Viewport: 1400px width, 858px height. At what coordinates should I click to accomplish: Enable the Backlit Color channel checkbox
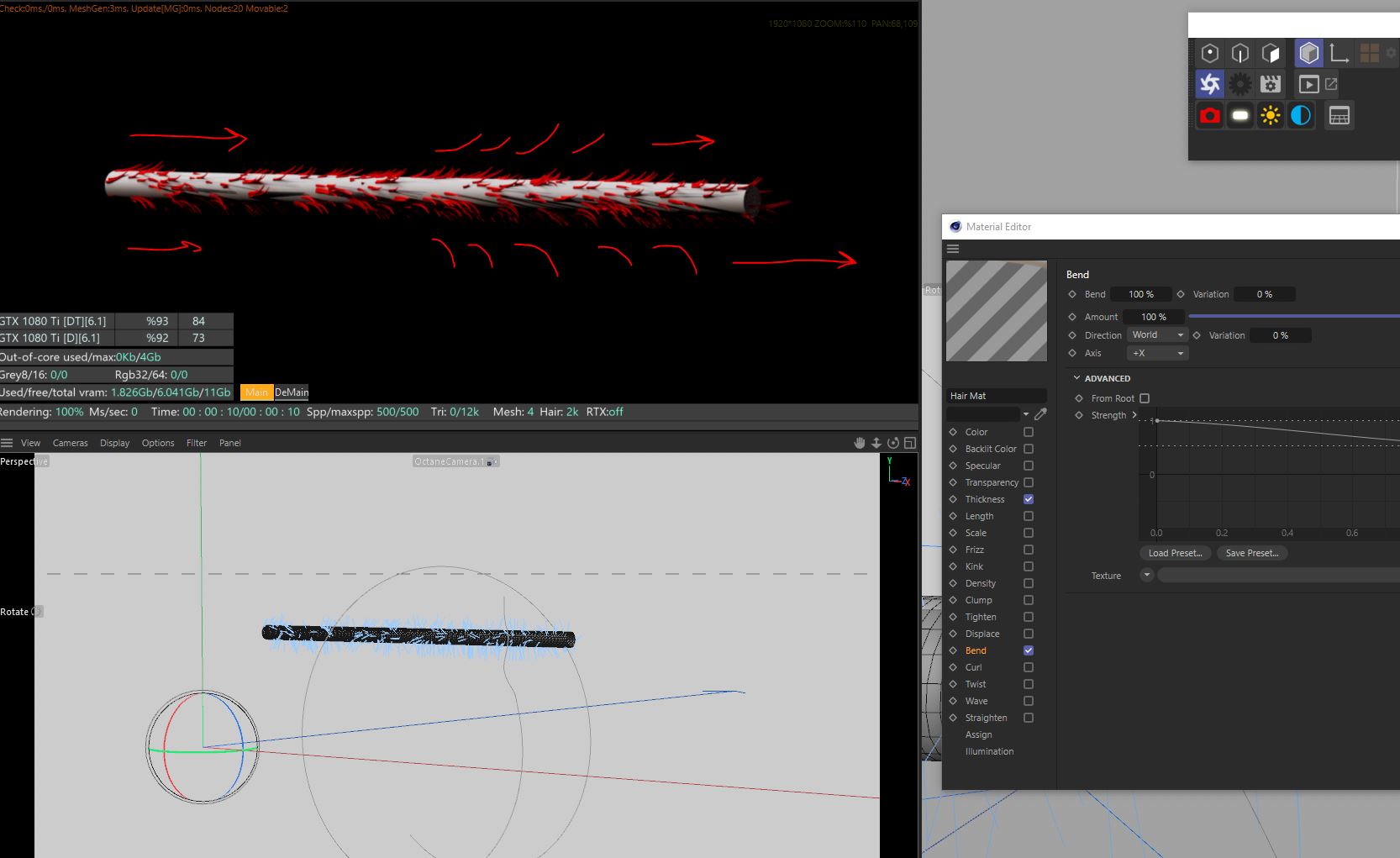1029,449
